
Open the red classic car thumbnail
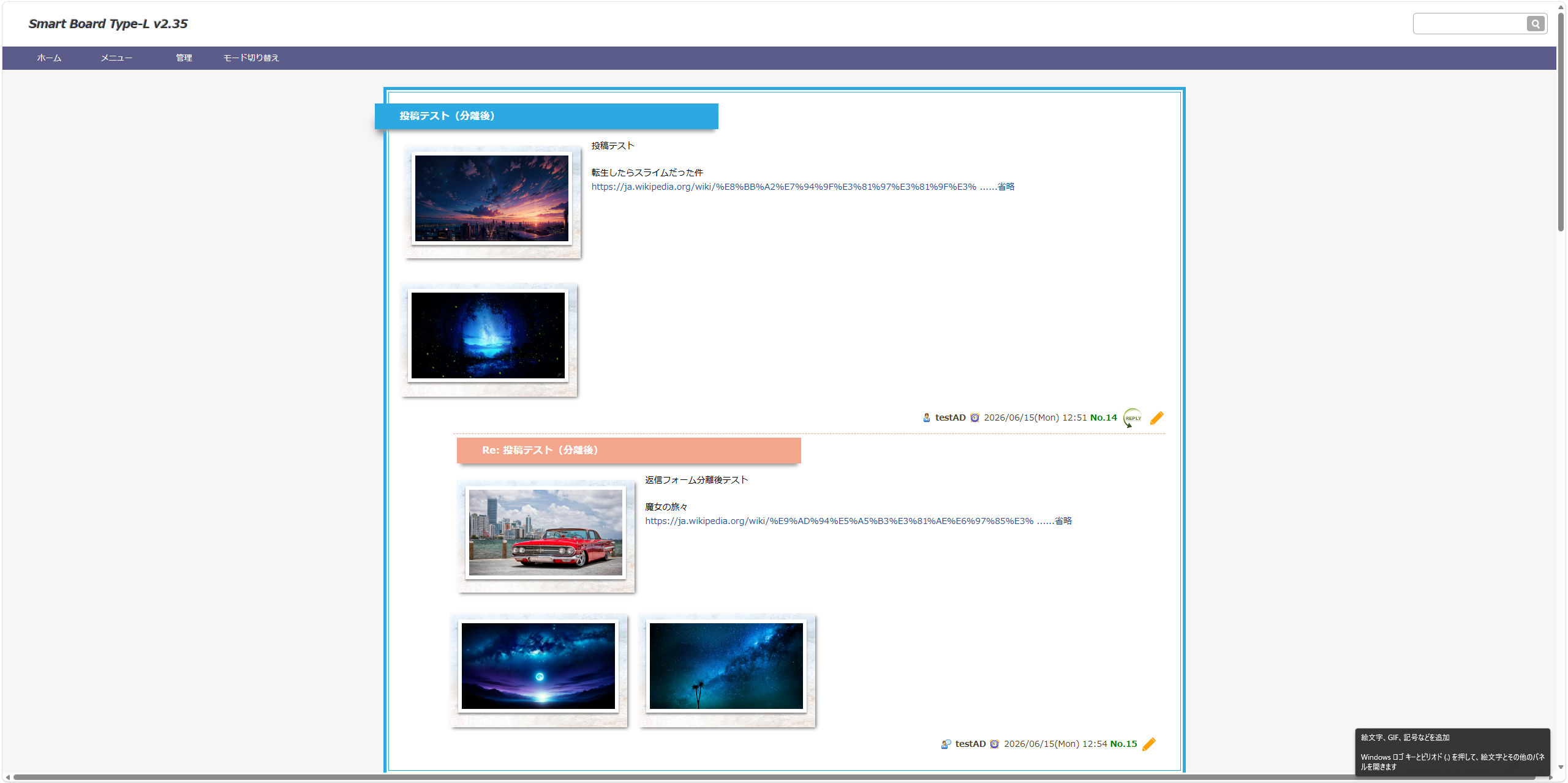pyautogui.click(x=546, y=533)
